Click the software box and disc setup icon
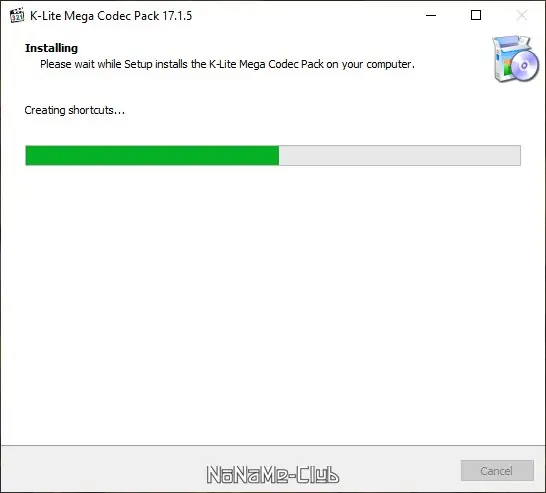Image resolution: width=546 pixels, height=493 pixels. [515, 58]
